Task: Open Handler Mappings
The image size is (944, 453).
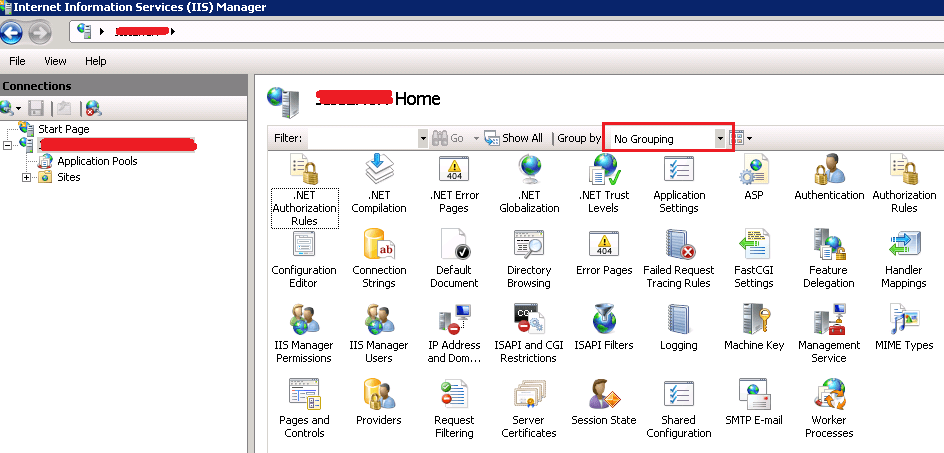Action: [x=904, y=259]
